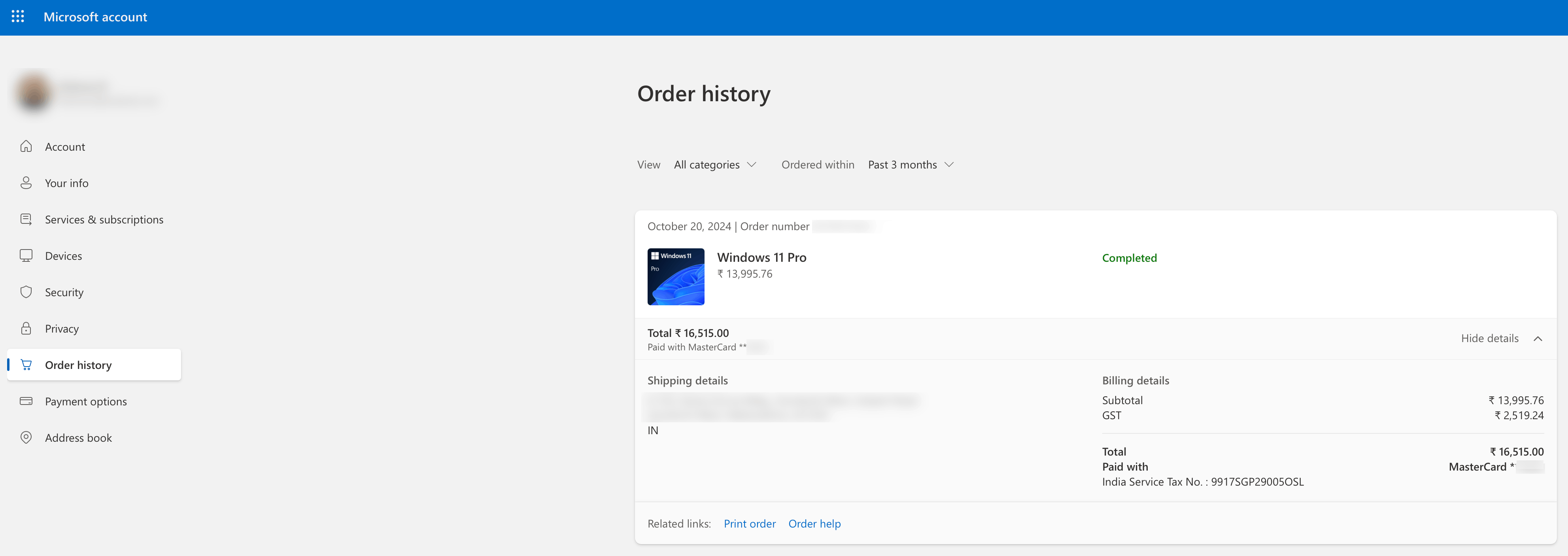
Task: Select Payment options in the sidebar
Action: point(86,401)
